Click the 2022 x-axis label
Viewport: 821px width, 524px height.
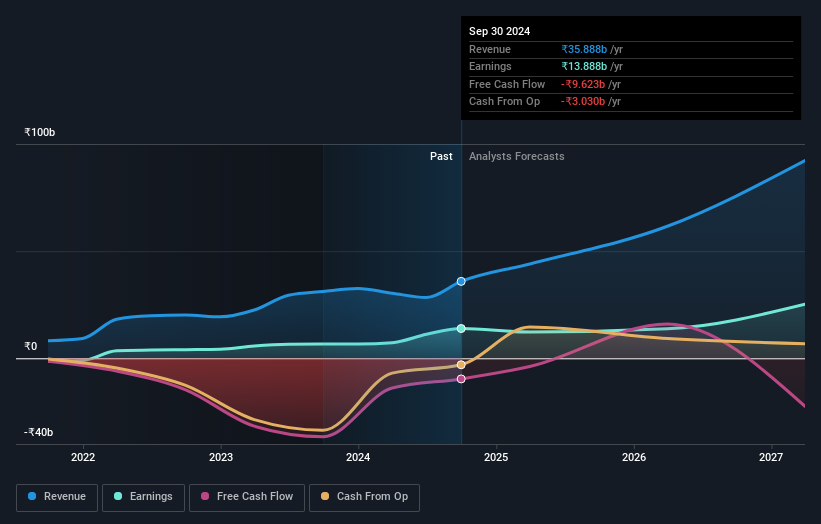tap(83, 457)
